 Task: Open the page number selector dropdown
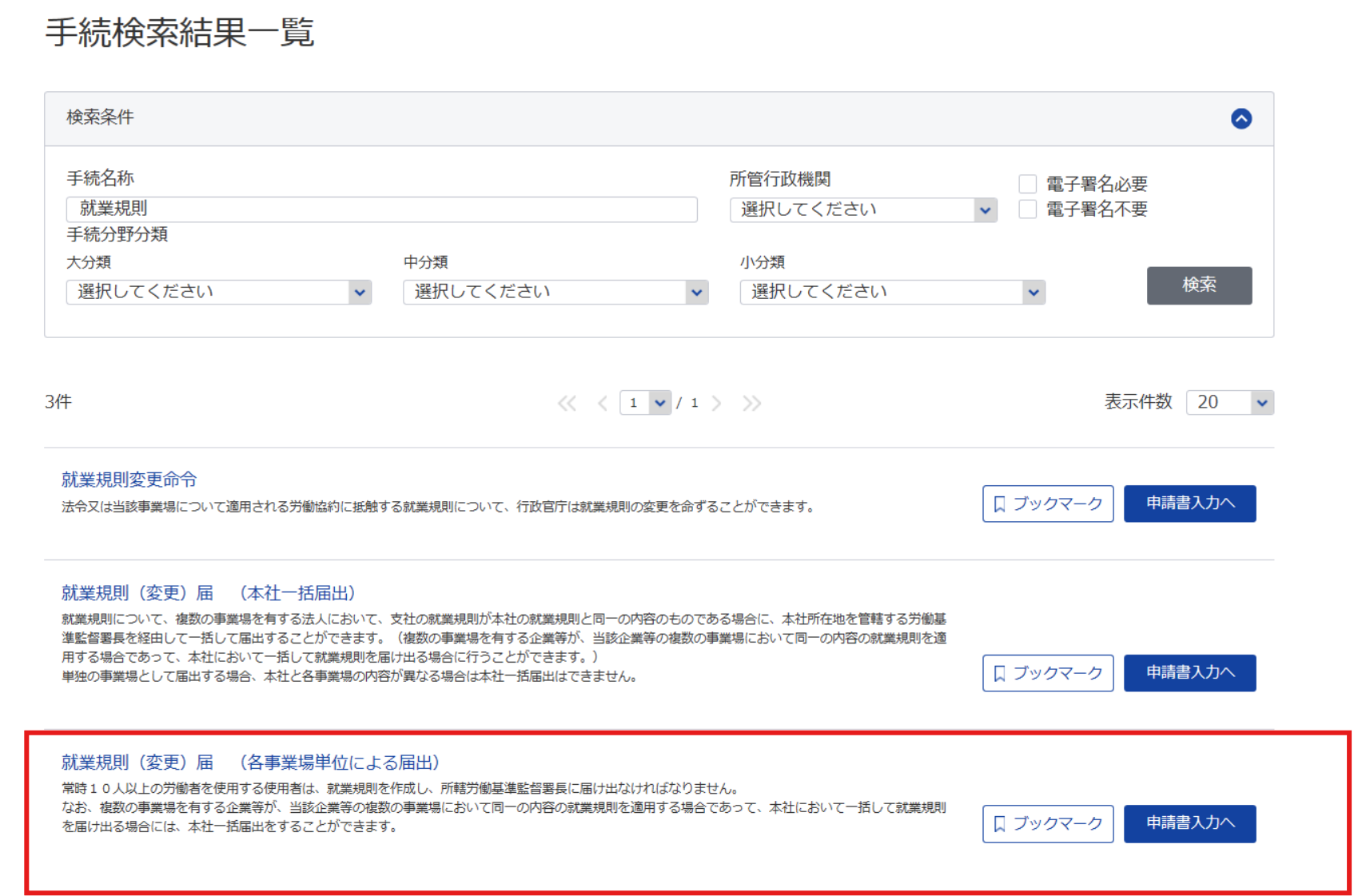tap(645, 403)
